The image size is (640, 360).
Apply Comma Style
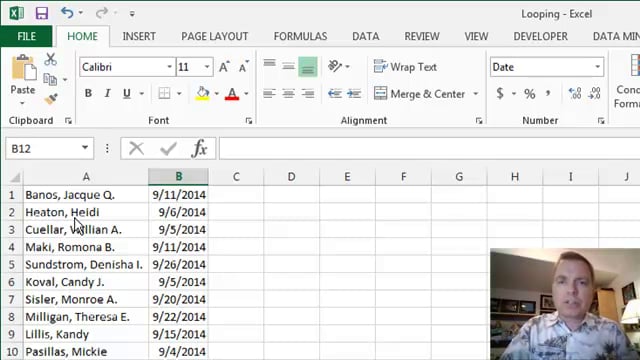point(548,93)
